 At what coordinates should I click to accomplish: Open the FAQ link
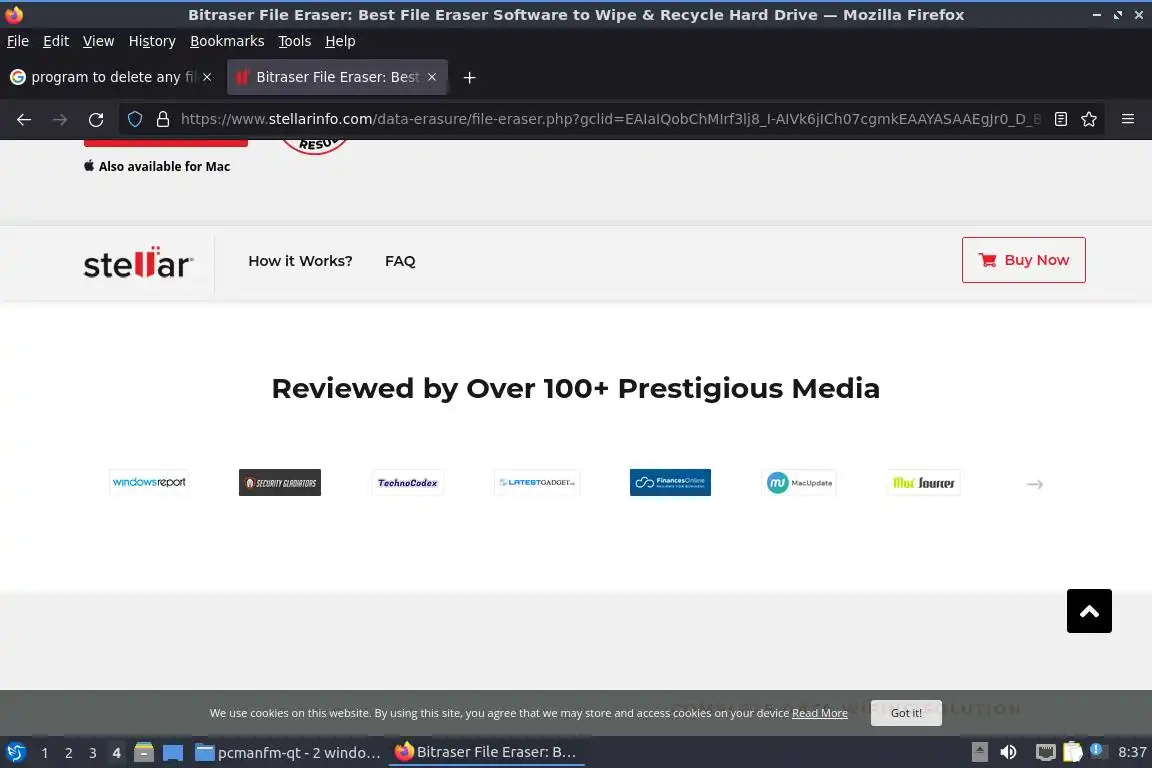pyautogui.click(x=400, y=261)
